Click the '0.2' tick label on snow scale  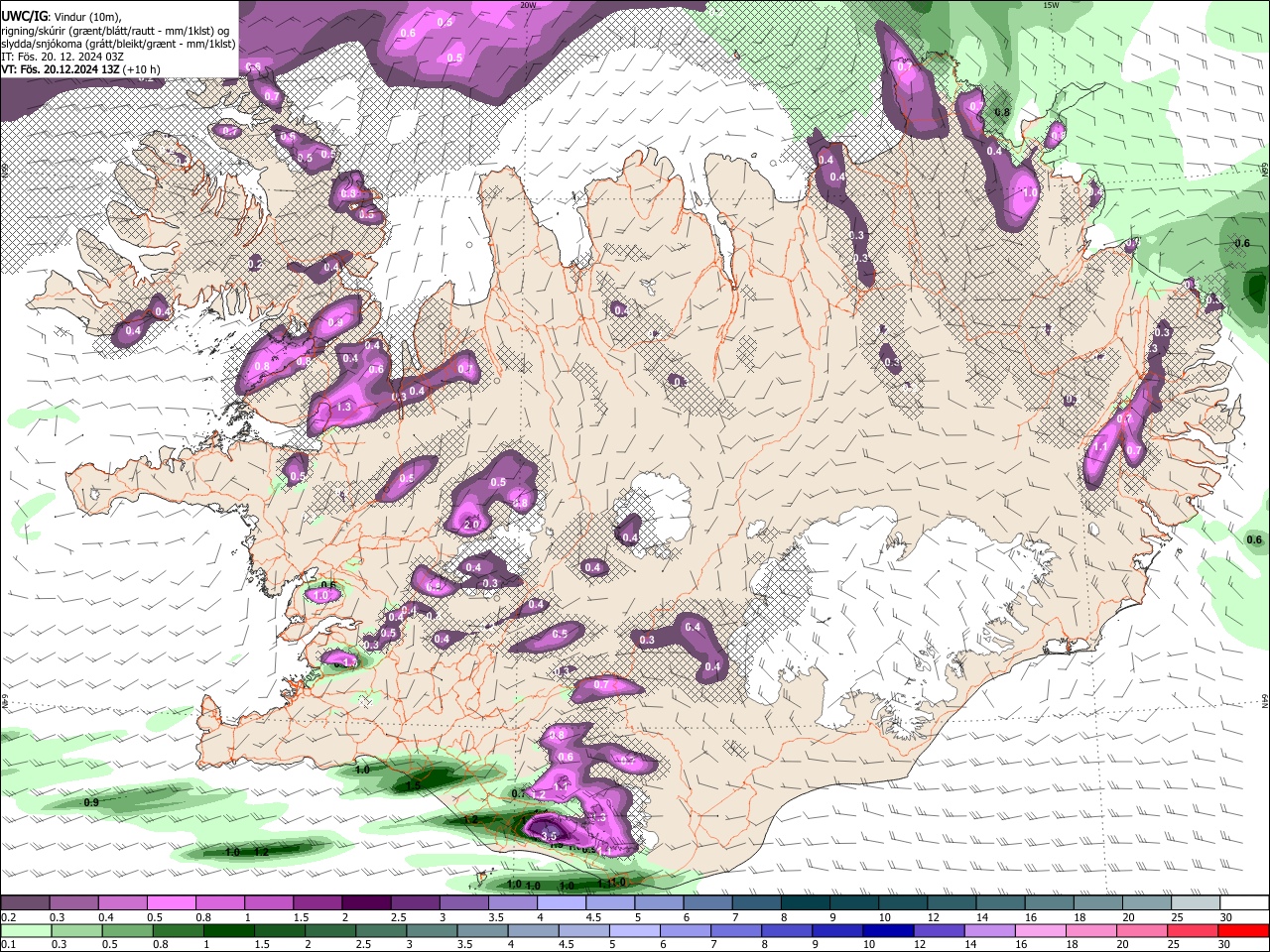coord(7,917)
